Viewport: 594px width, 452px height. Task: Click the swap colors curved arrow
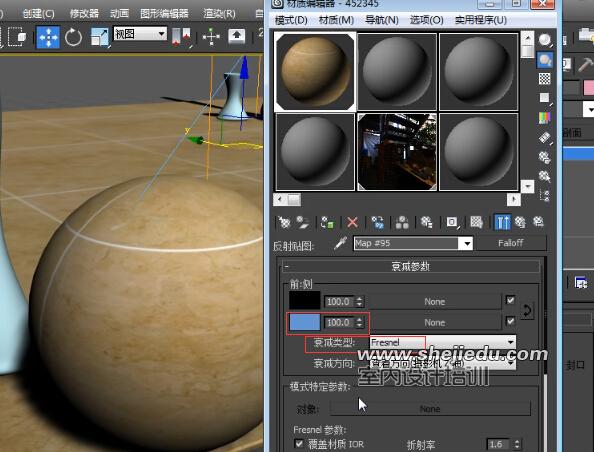[x=527, y=311]
